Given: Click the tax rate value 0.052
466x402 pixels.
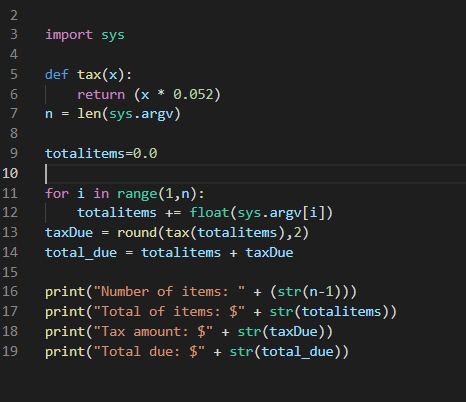Looking at the screenshot, I should [x=193, y=94].
